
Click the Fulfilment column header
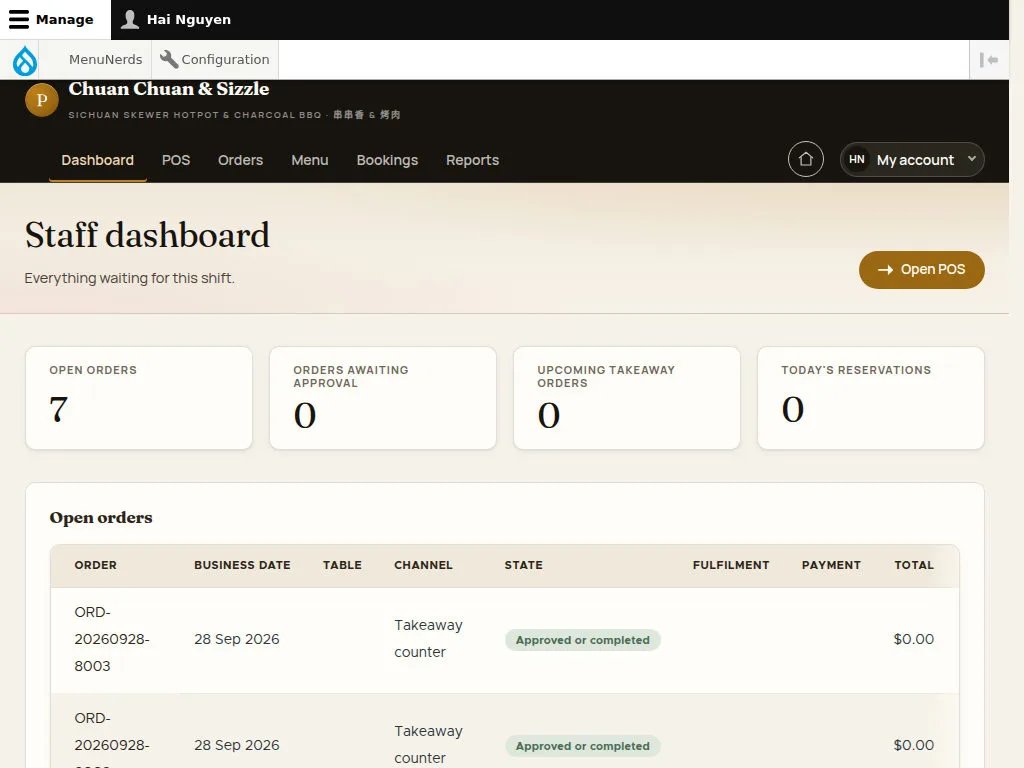point(731,566)
